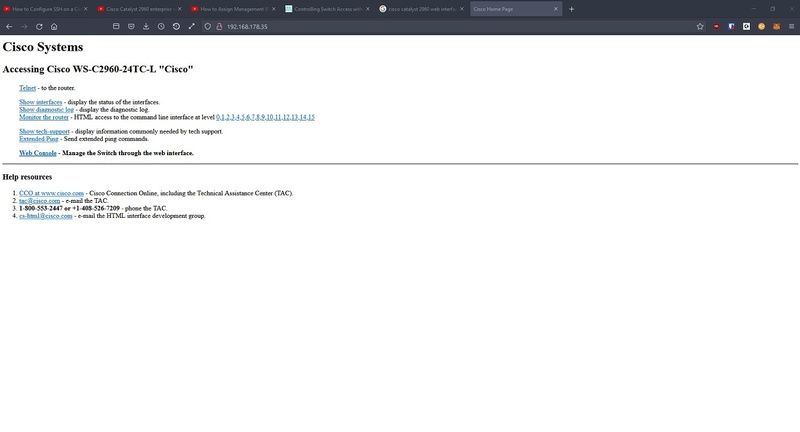Click the Pocket save icon
The image size is (800, 432).
point(131,27)
